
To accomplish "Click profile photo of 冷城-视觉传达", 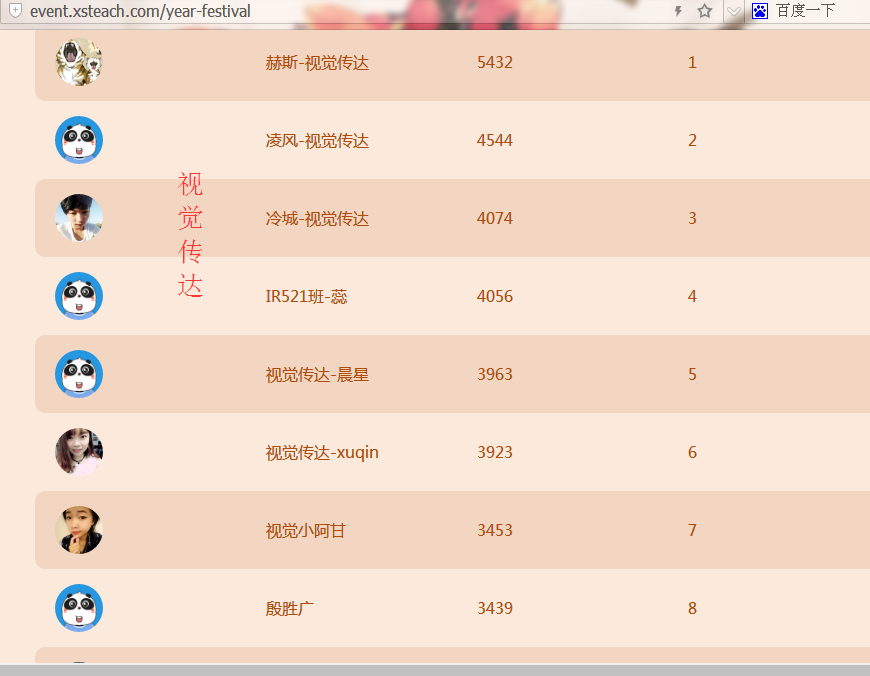I will pyautogui.click(x=78, y=218).
